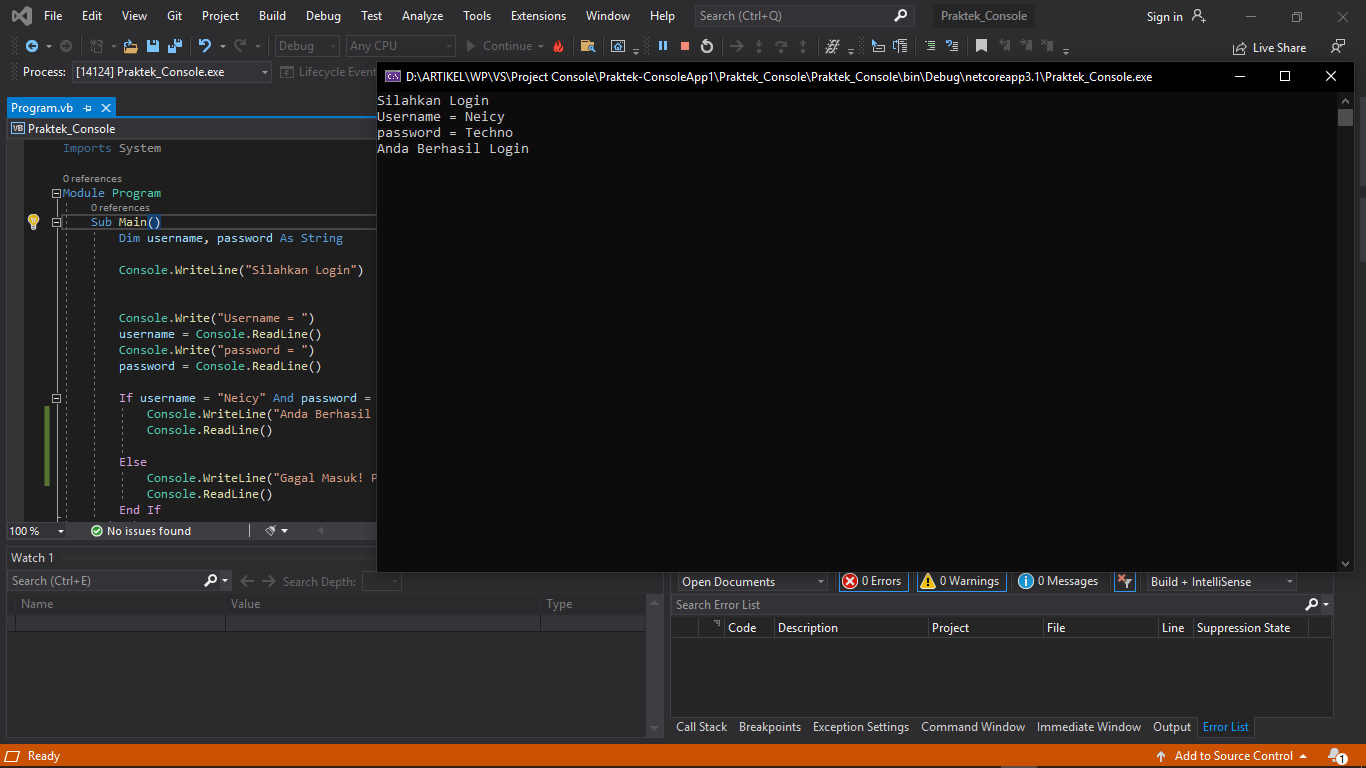Switch to the Output tab
Screen dimensions: 1366x768
pyautogui.click(x=1172, y=727)
